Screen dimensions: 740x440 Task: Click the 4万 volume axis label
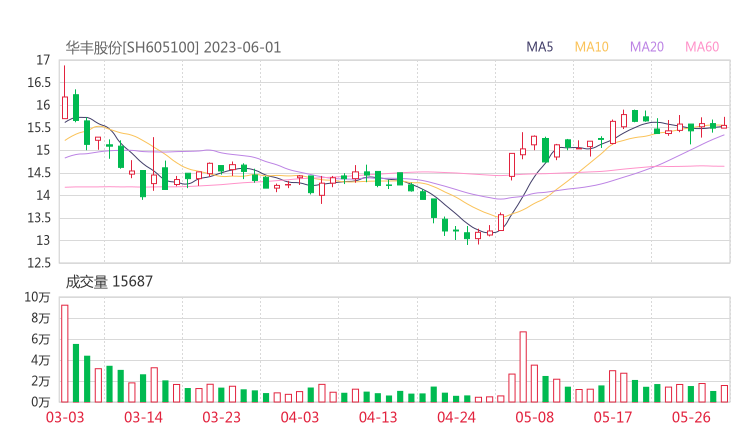pyautogui.click(x=41, y=360)
